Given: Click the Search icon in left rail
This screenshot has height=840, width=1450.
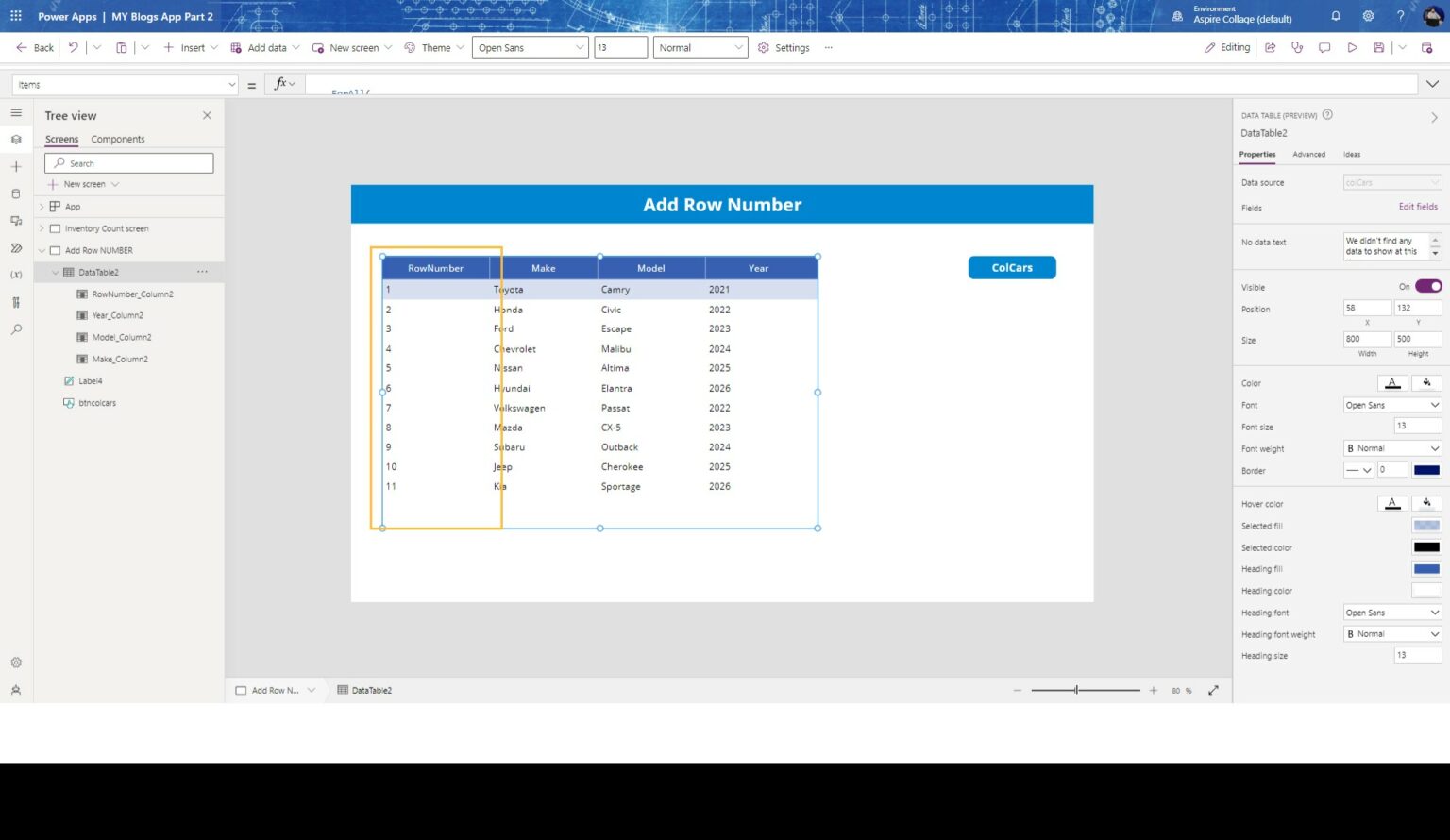Looking at the screenshot, I should pos(16,329).
